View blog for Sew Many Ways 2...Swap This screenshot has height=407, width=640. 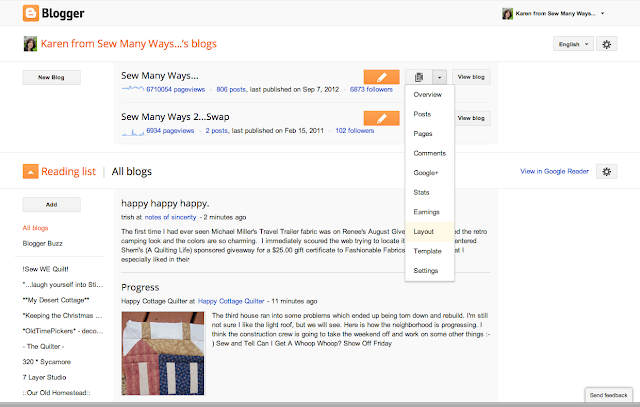[x=472, y=118]
